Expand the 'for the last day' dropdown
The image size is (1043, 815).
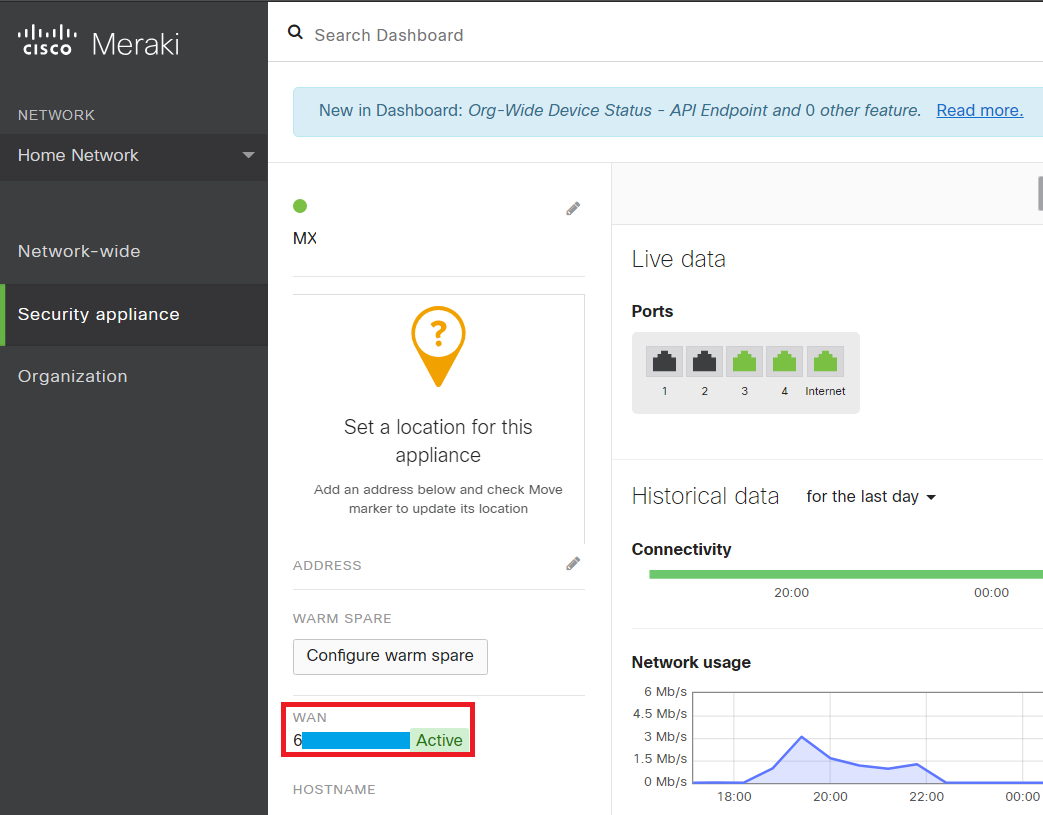click(870, 497)
